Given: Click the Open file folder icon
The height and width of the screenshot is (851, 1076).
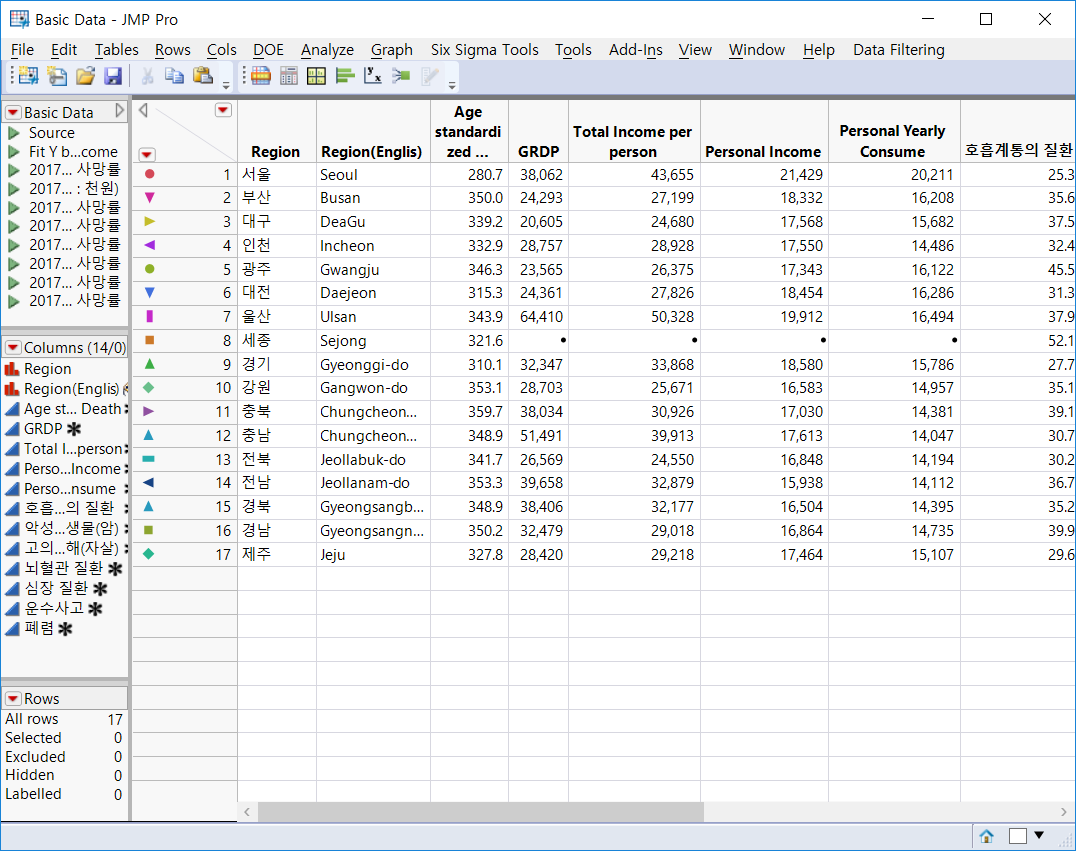Looking at the screenshot, I should click(x=85, y=76).
